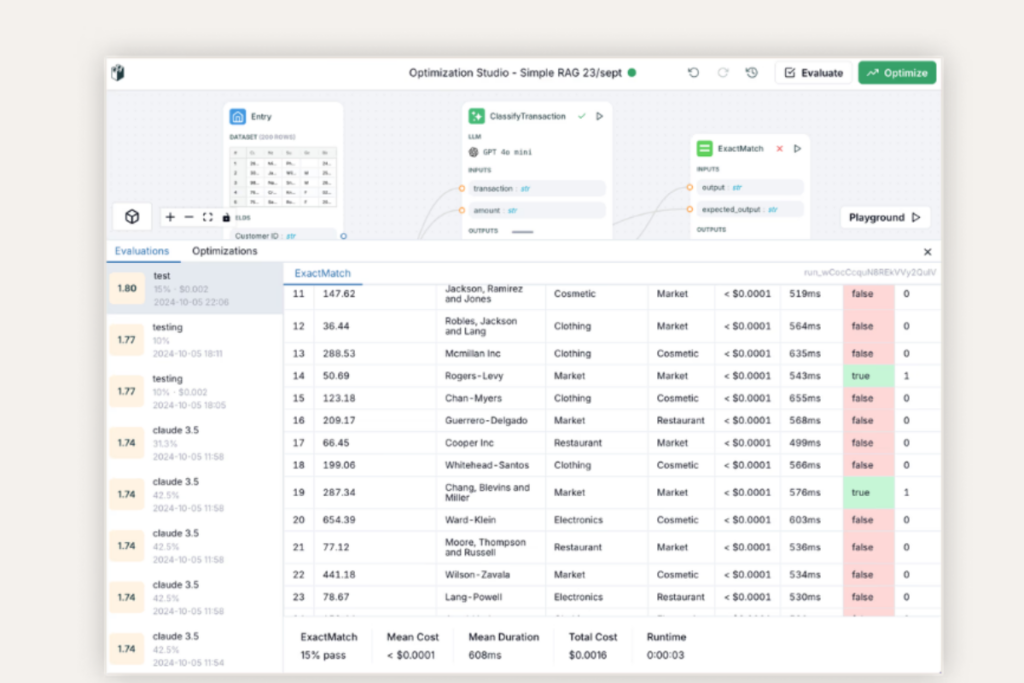This screenshot has width=1024, height=683.
Task: Switch to the Optimizations tab
Action: click(225, 251)
